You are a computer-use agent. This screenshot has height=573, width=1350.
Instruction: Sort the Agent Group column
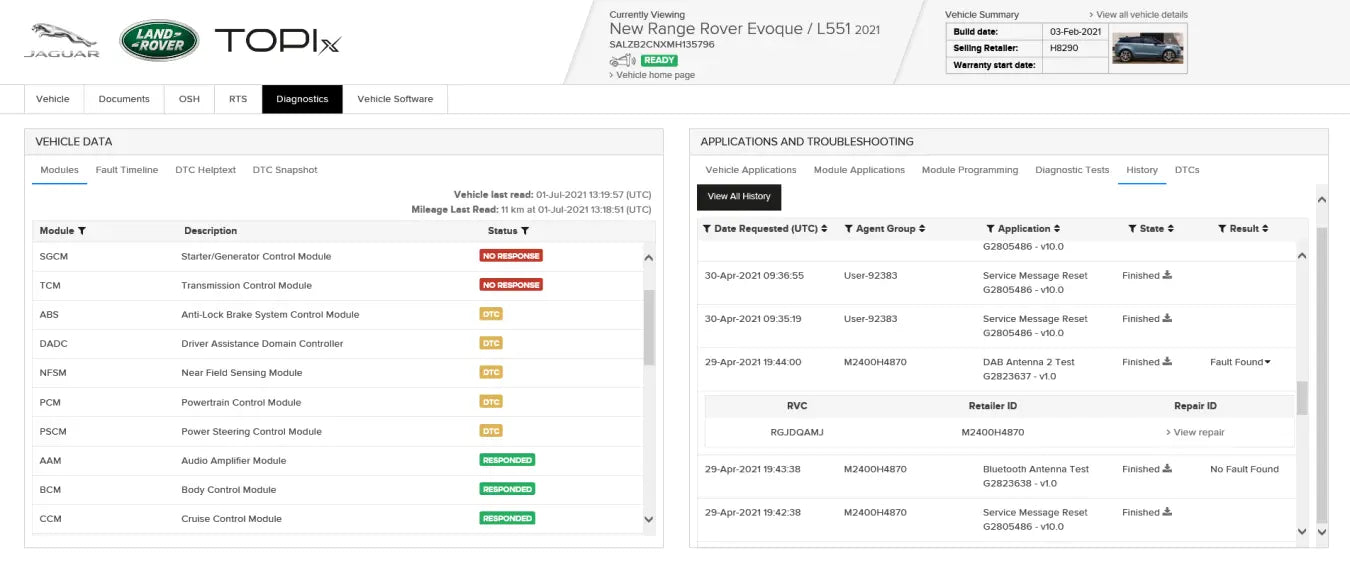pos(922,229)
